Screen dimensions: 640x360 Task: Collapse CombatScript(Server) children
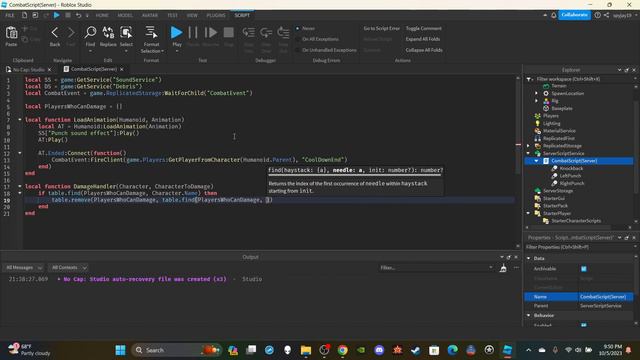point(537,161)
